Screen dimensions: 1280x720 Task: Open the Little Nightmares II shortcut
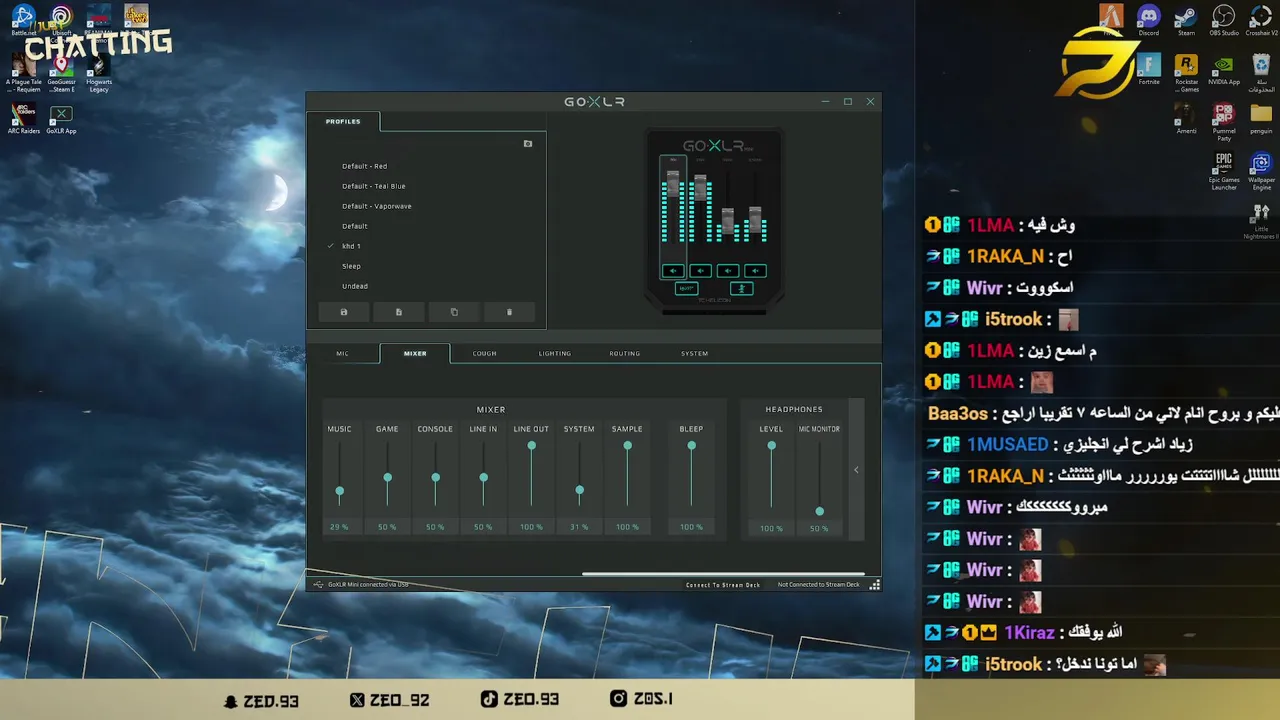(1261, 222)
